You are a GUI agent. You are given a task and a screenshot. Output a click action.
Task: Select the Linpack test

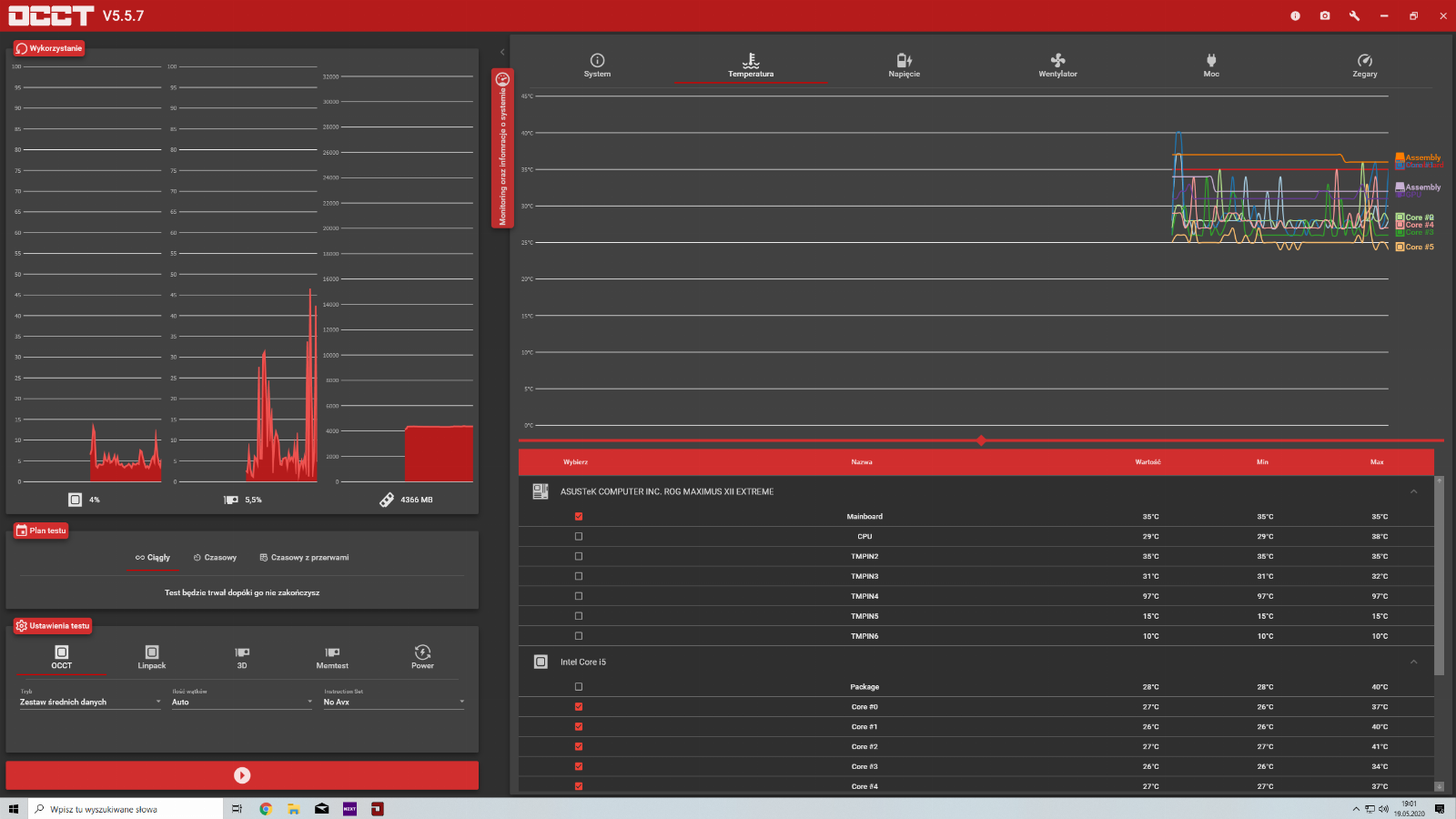coord(152,658)
